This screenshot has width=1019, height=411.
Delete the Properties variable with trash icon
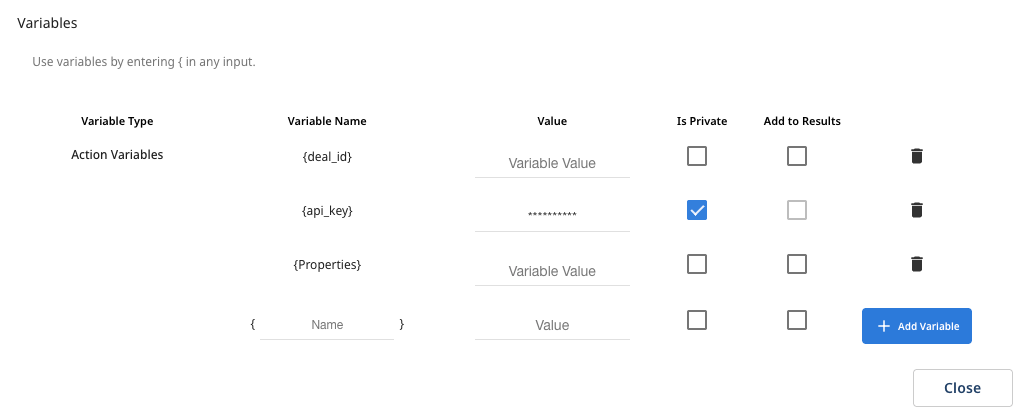(x=916, y=264)
